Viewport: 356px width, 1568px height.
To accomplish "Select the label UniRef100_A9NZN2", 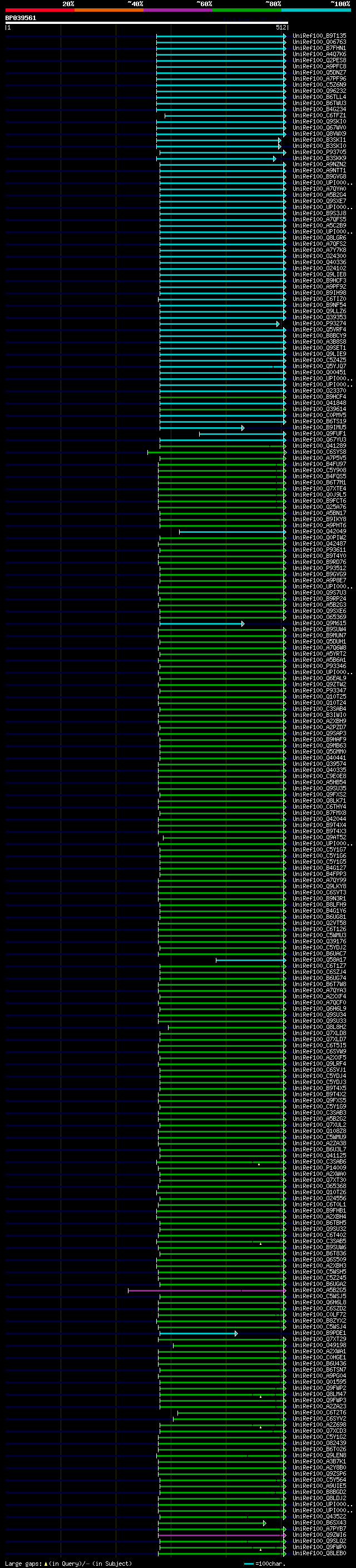I will (x=319, y=164).
